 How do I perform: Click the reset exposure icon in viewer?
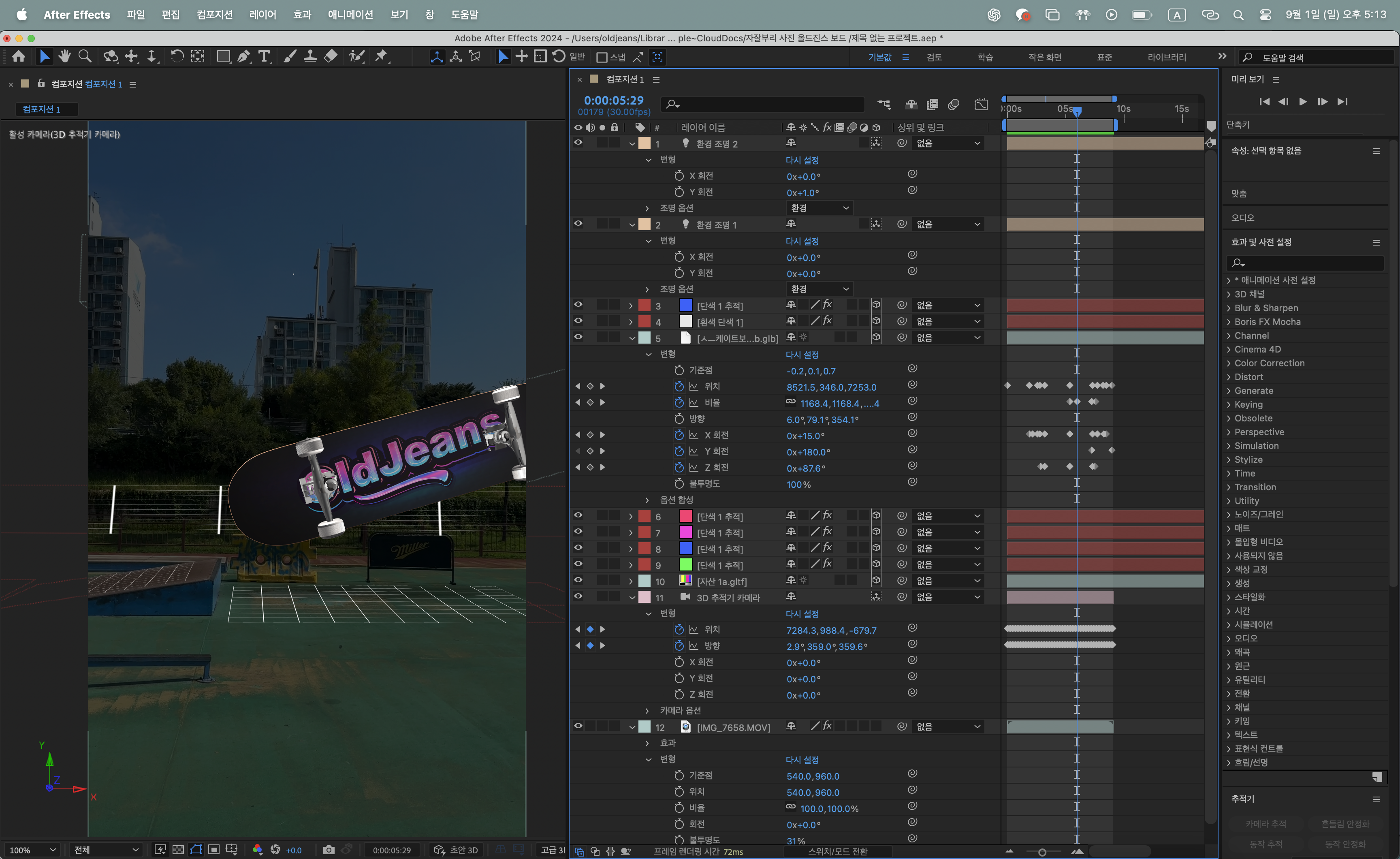pyautogui.click(x=275, y=849)
